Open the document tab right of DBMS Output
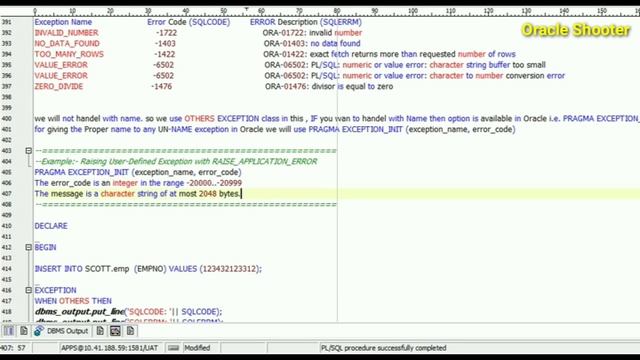The image size is (640, 360). point(100,331)
